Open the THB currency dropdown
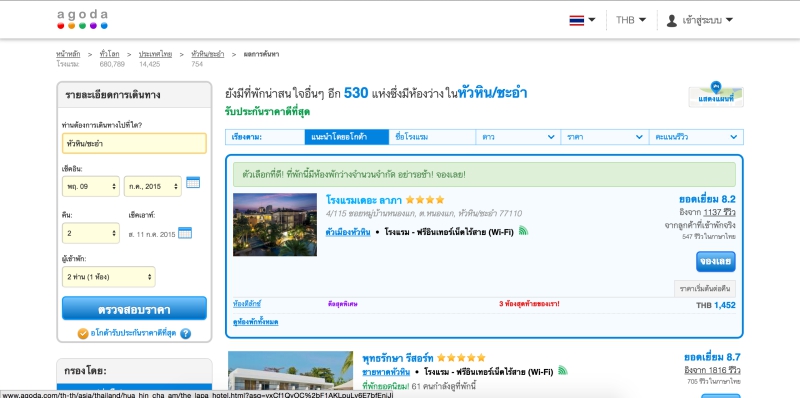Viewport: 800px width, 398px height. click(x=631, y=20)
